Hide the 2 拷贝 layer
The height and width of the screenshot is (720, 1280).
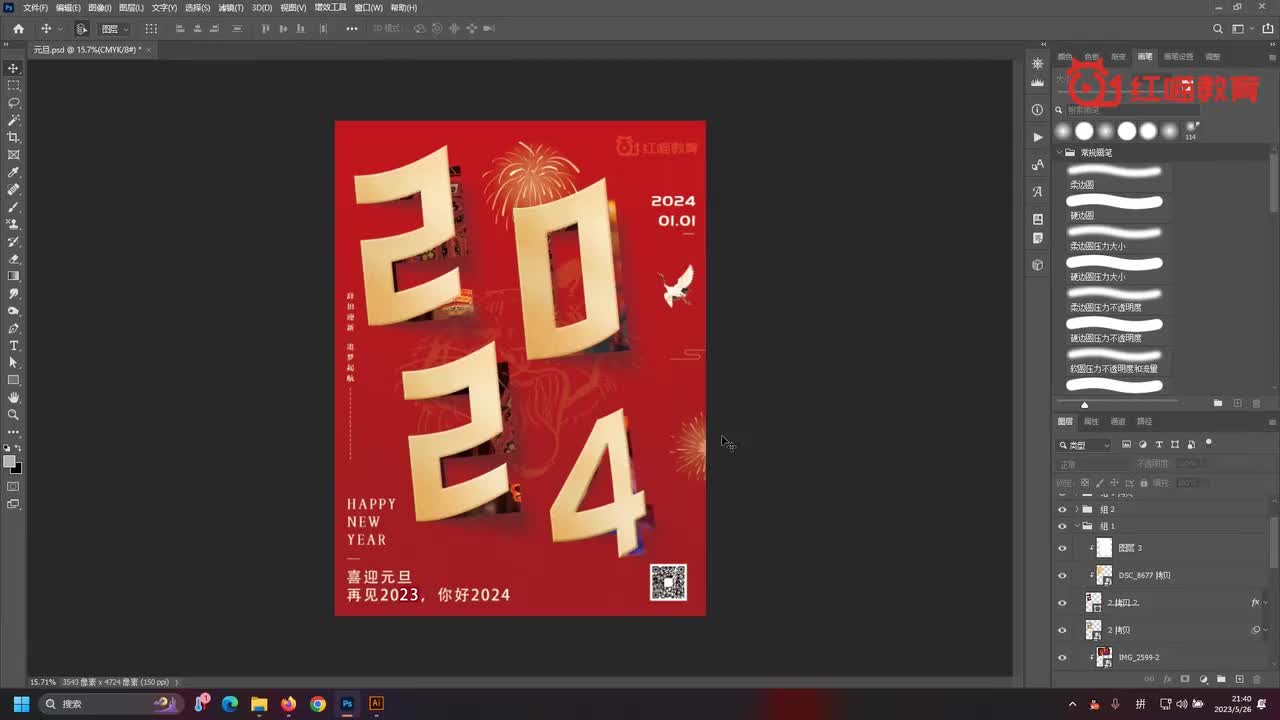point(1062,630)
